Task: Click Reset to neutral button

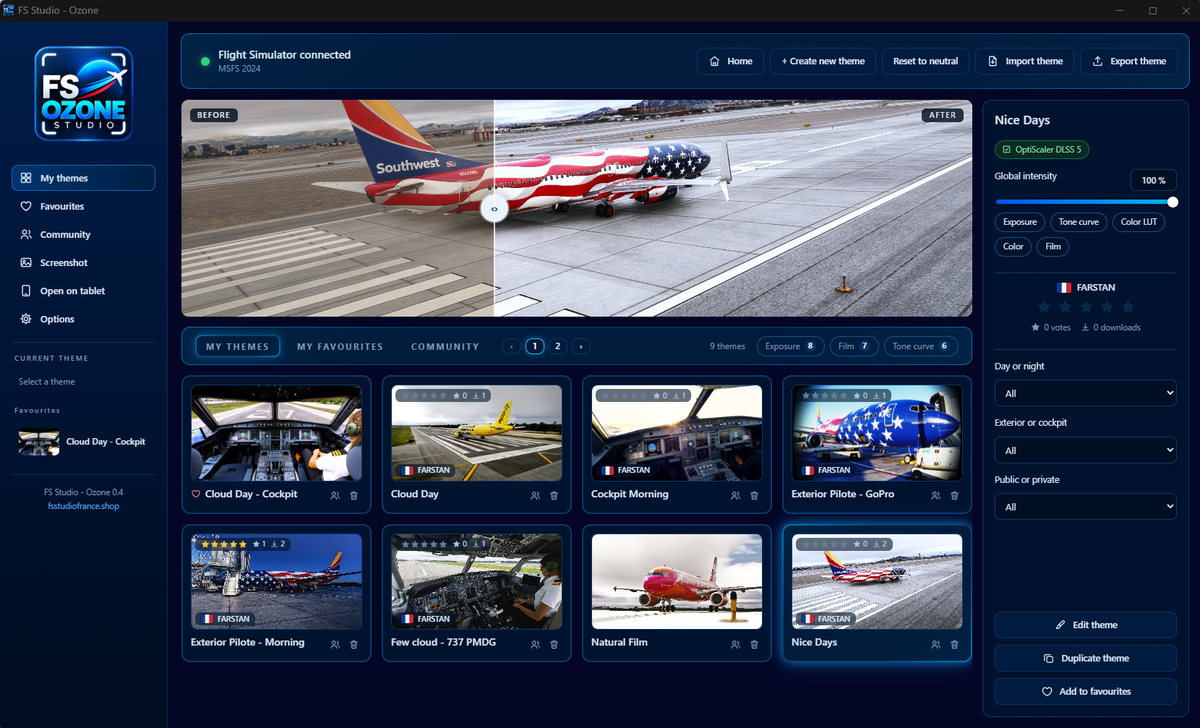Action: pyautogui.click(x=925, y=61)
